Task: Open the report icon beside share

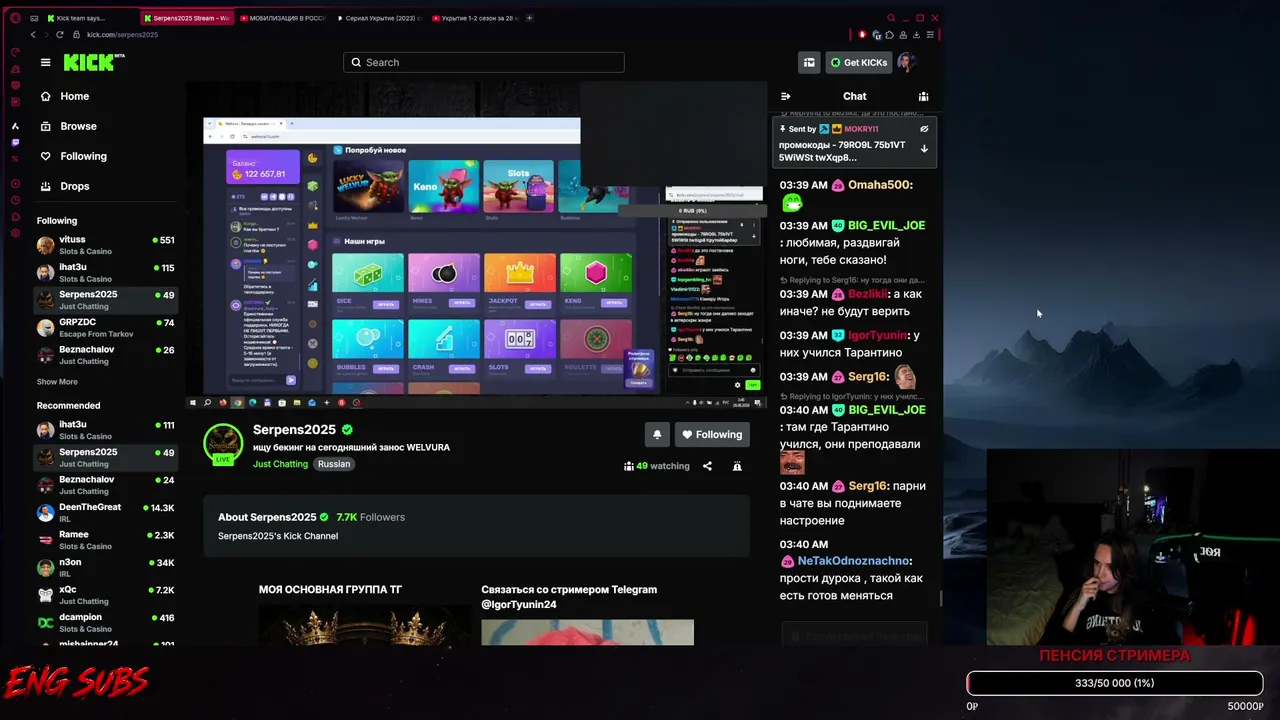Action: pyautogui.click(x=737, y=466)
